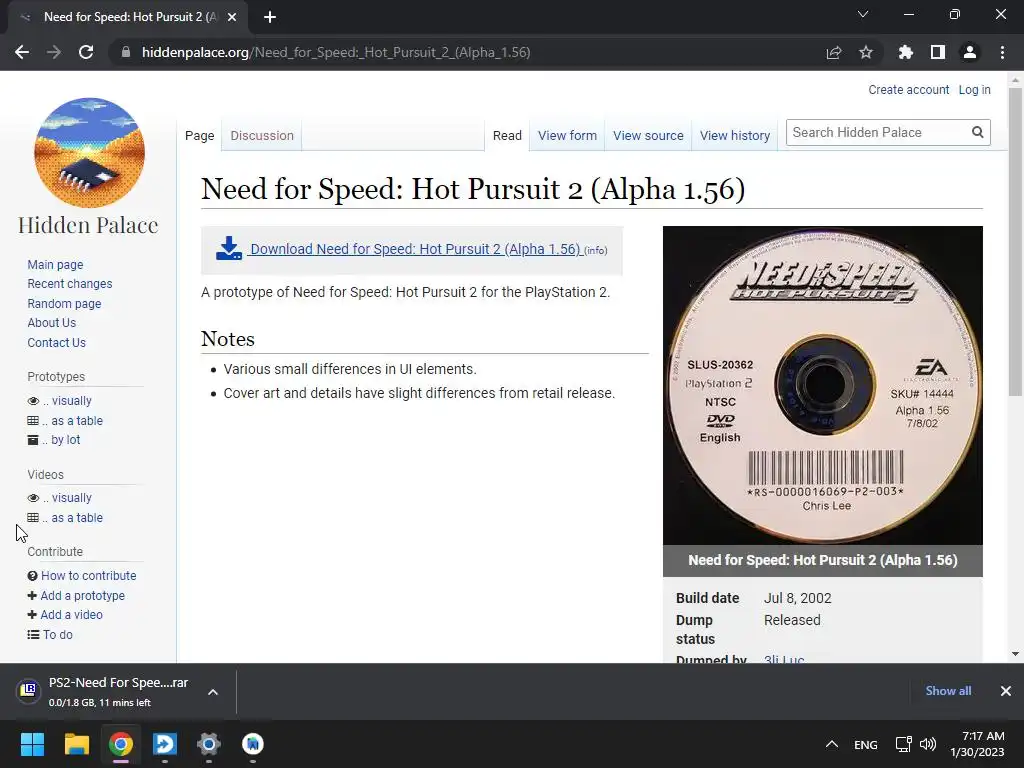
Task: Click the scrollbar down arrow
Action: pyautogui.click(x=1015, y=654)
